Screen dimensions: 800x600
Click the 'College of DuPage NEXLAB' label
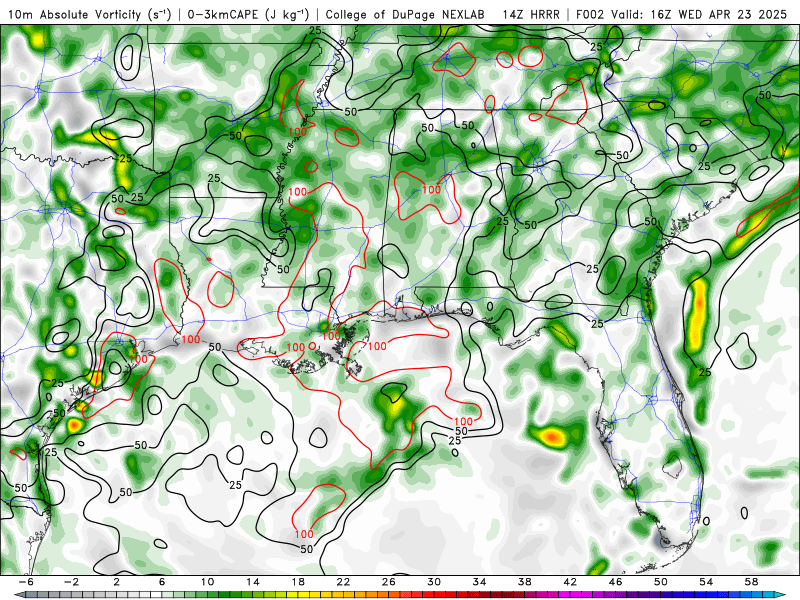pos(405,15)
